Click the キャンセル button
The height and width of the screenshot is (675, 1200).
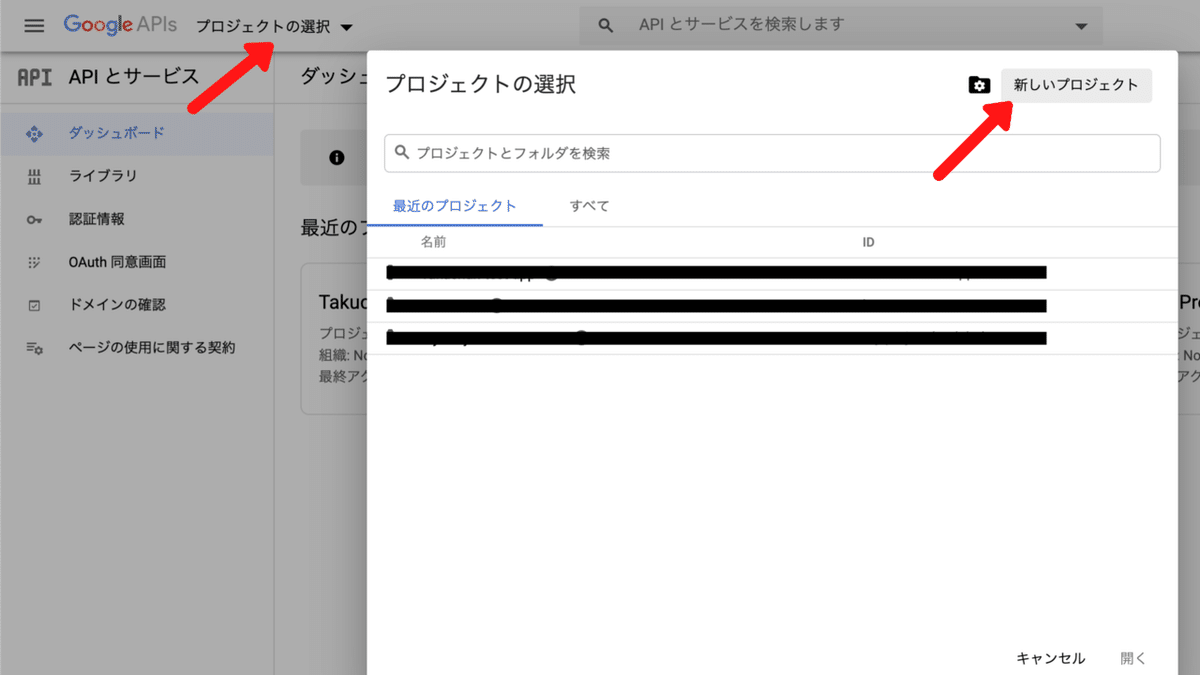(1049, 658)
